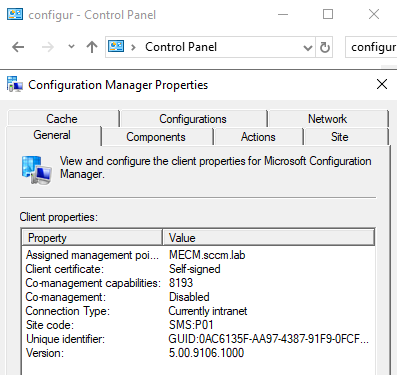Select the Unique identifier row

198,339
